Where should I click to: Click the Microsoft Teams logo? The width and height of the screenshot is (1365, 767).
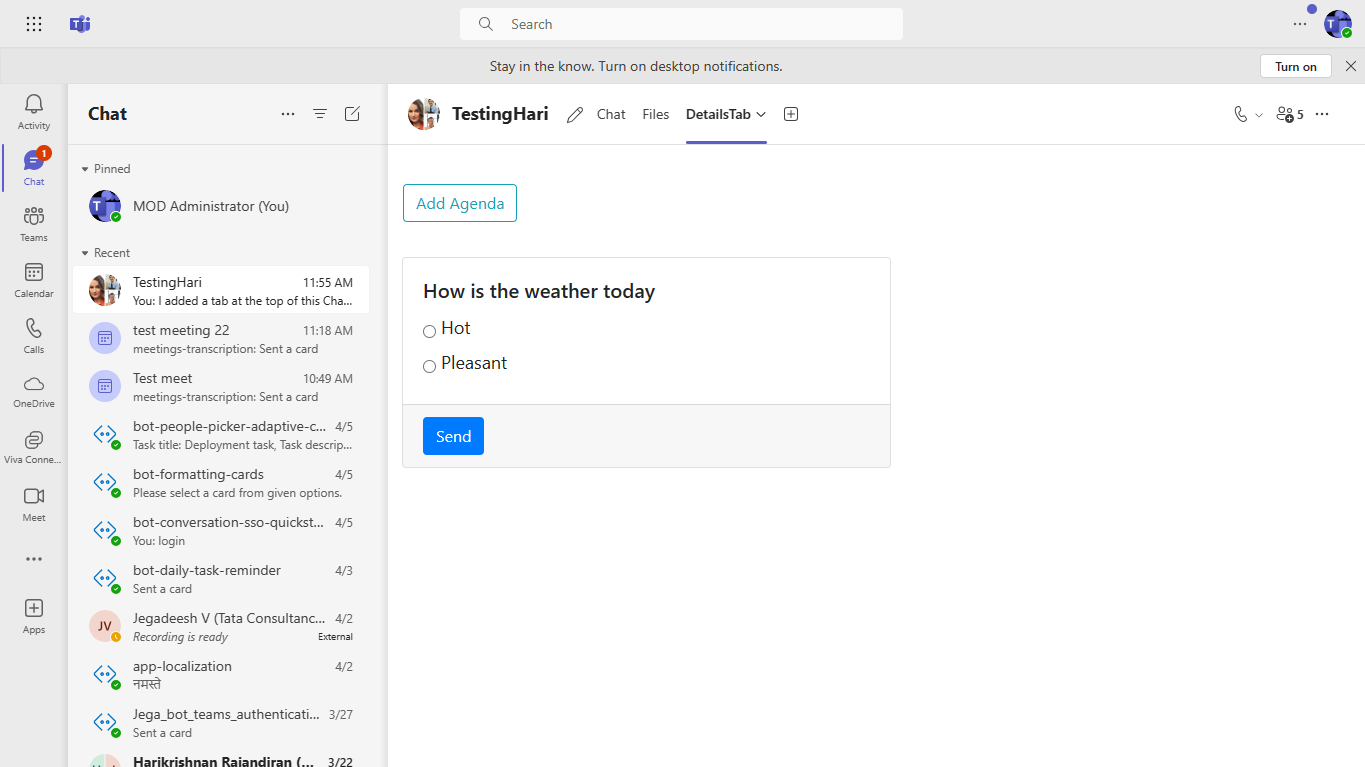(80, 24)
